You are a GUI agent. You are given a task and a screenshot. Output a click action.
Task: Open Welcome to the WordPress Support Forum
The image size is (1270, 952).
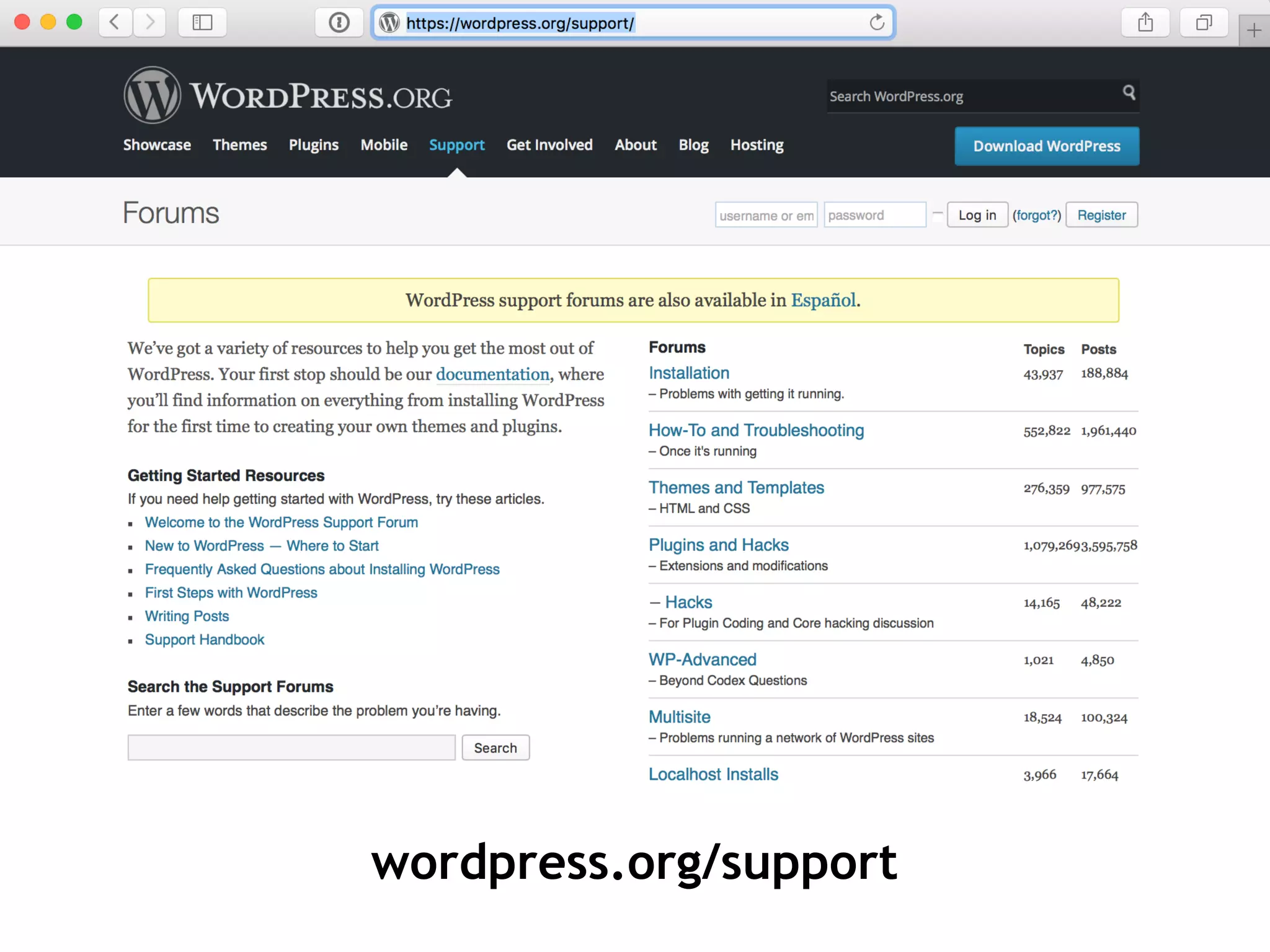[282, 522]
